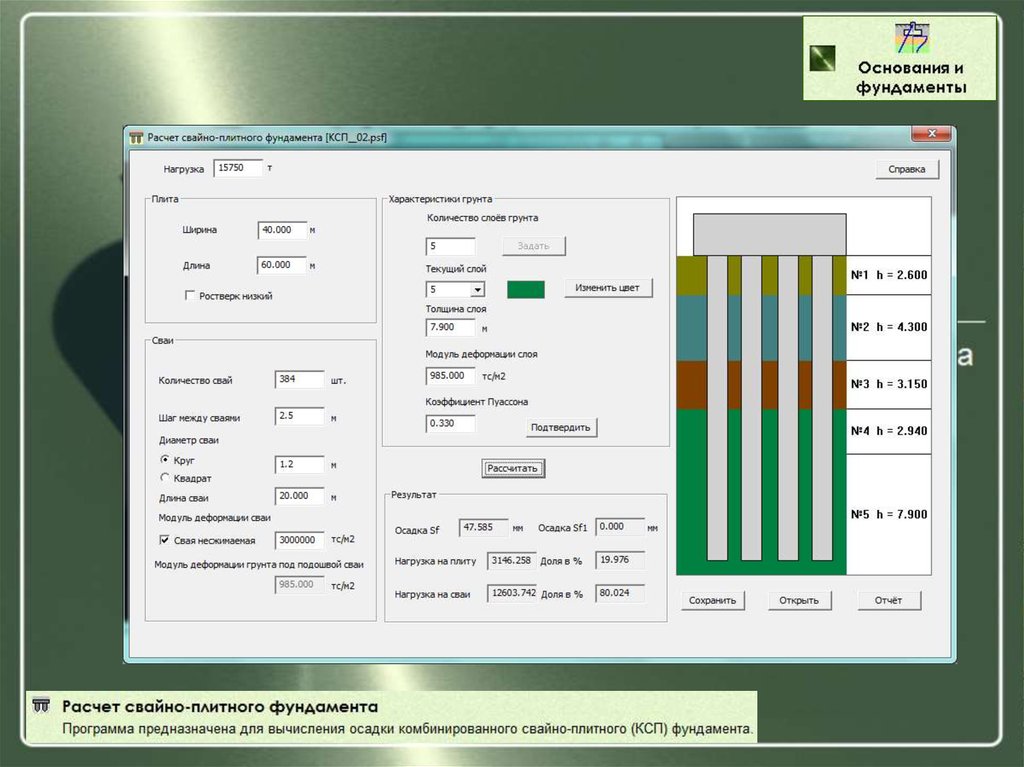Generate a report with the 'Отчёт' button

click(888, 600)
